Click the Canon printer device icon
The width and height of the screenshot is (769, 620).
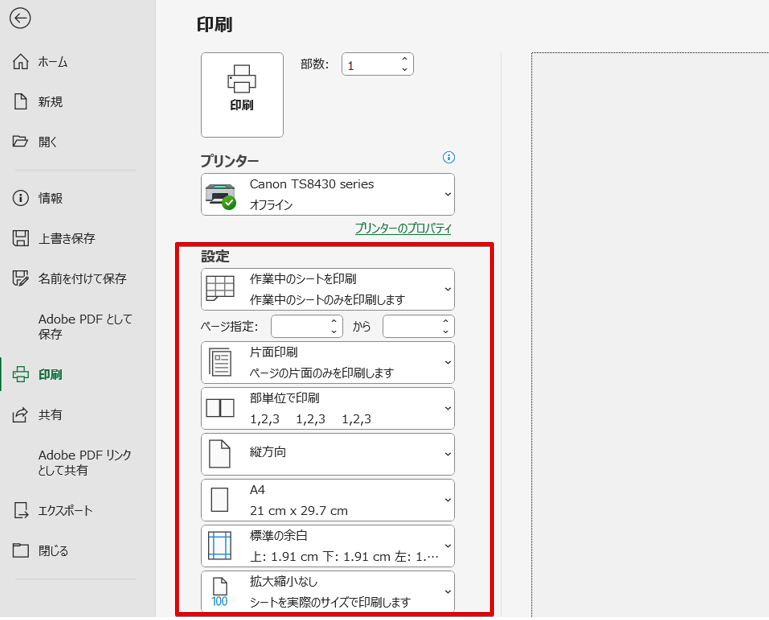click(221, 196)
